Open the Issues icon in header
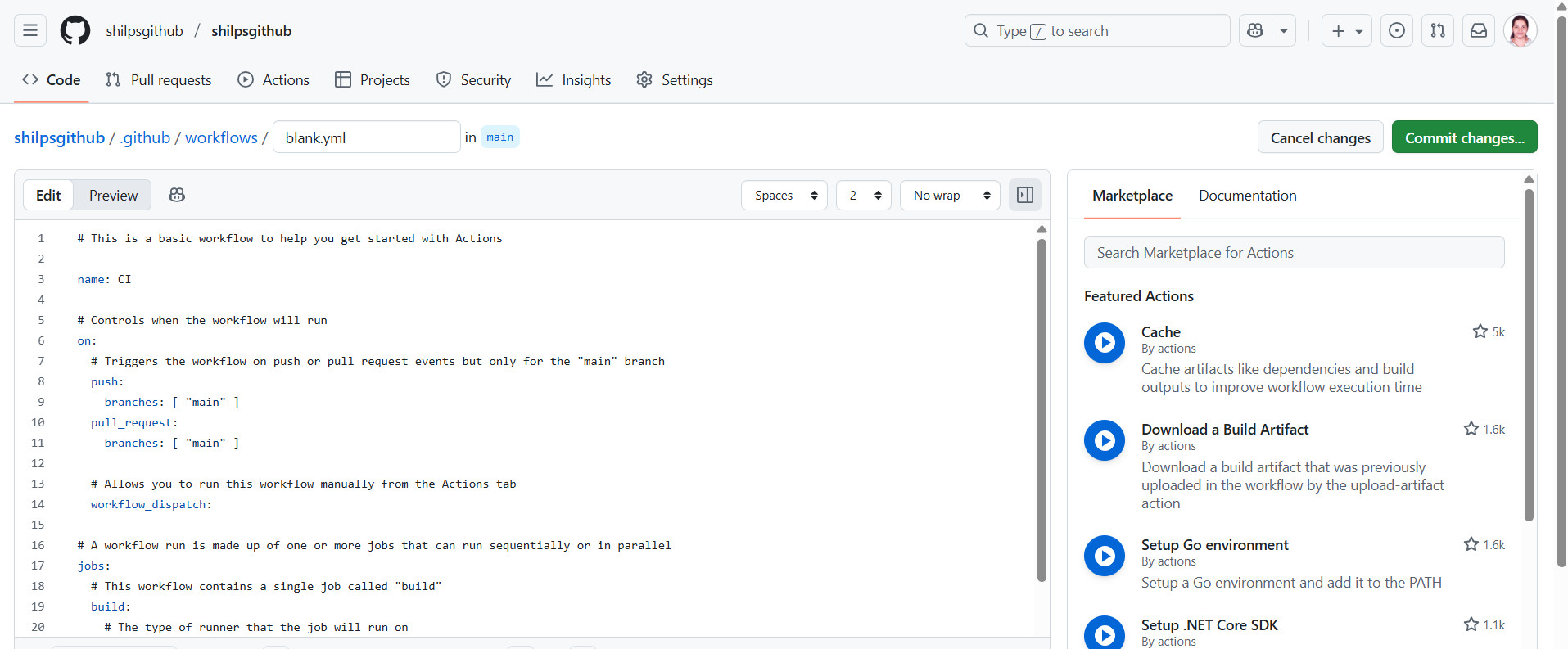Image resolution: width=1568 pixels, height=649 pixels. coord(1397,31)
